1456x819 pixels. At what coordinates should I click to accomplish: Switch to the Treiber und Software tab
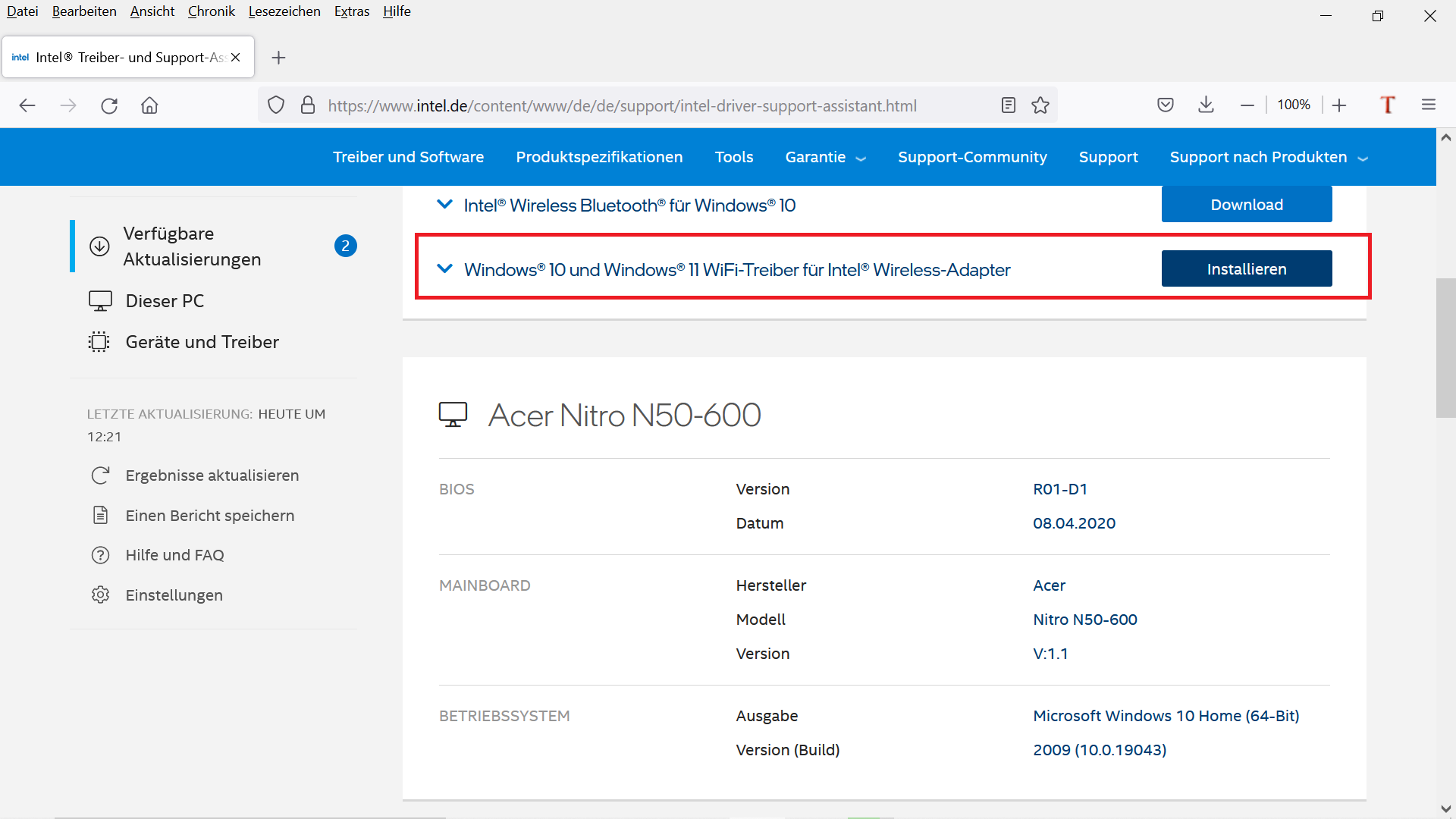[408, 157]
